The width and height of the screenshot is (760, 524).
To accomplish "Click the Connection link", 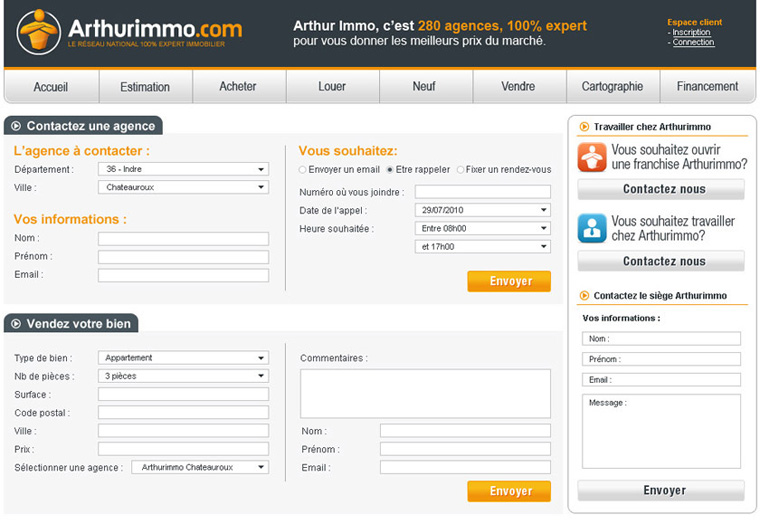I will click(x=693, y=42).
